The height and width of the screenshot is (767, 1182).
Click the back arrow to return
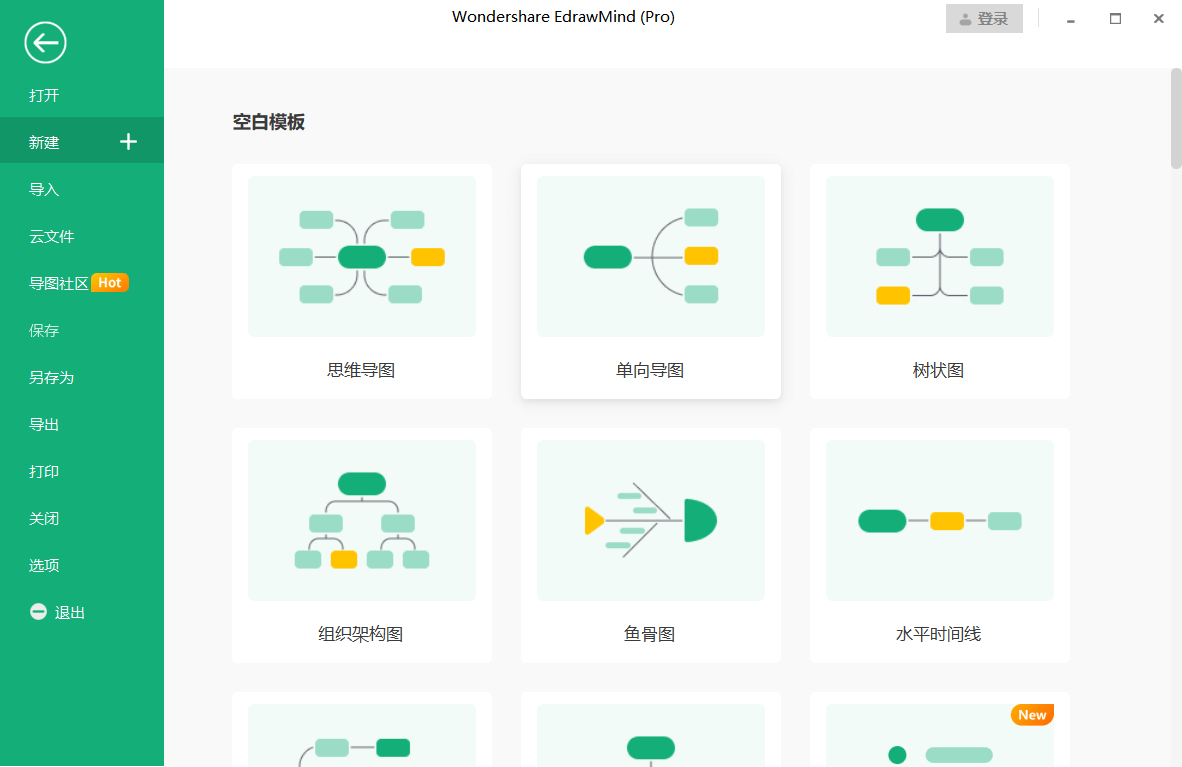(x=44, y=43)
